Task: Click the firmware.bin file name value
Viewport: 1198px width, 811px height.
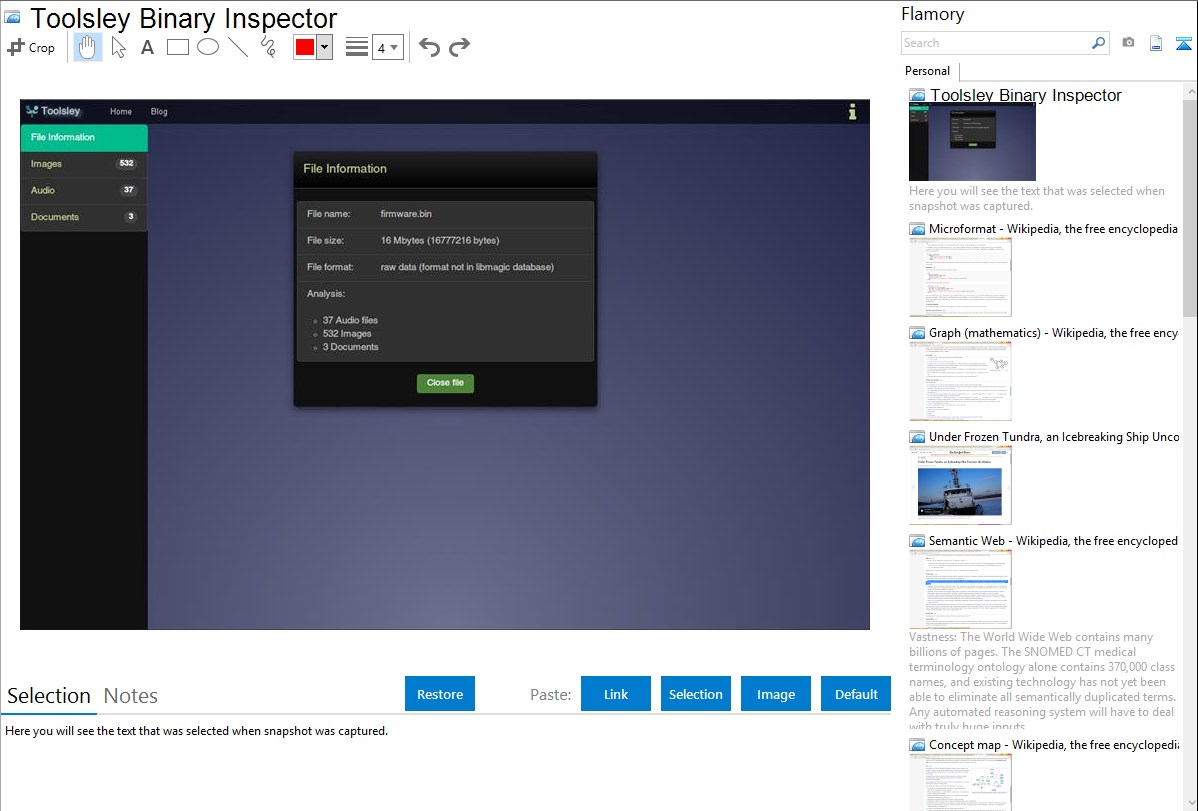Action: click(406, 214)
